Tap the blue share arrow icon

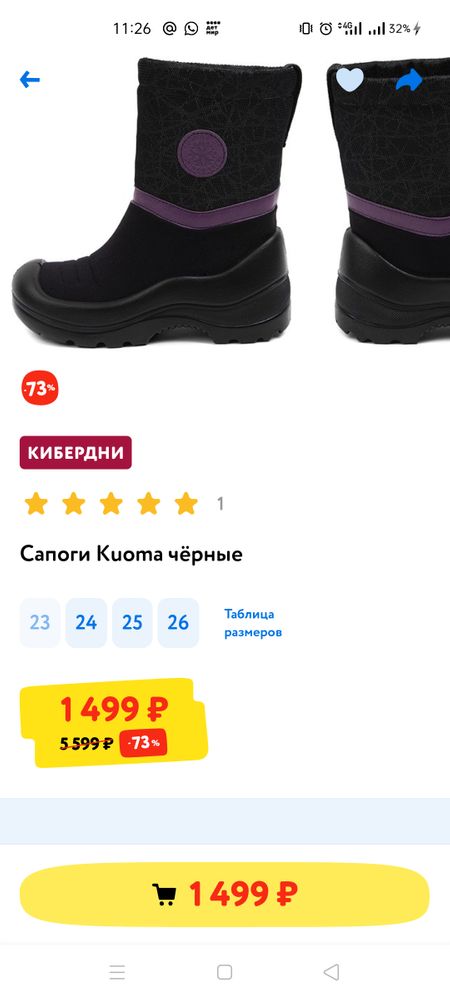[x=409, y=79]
